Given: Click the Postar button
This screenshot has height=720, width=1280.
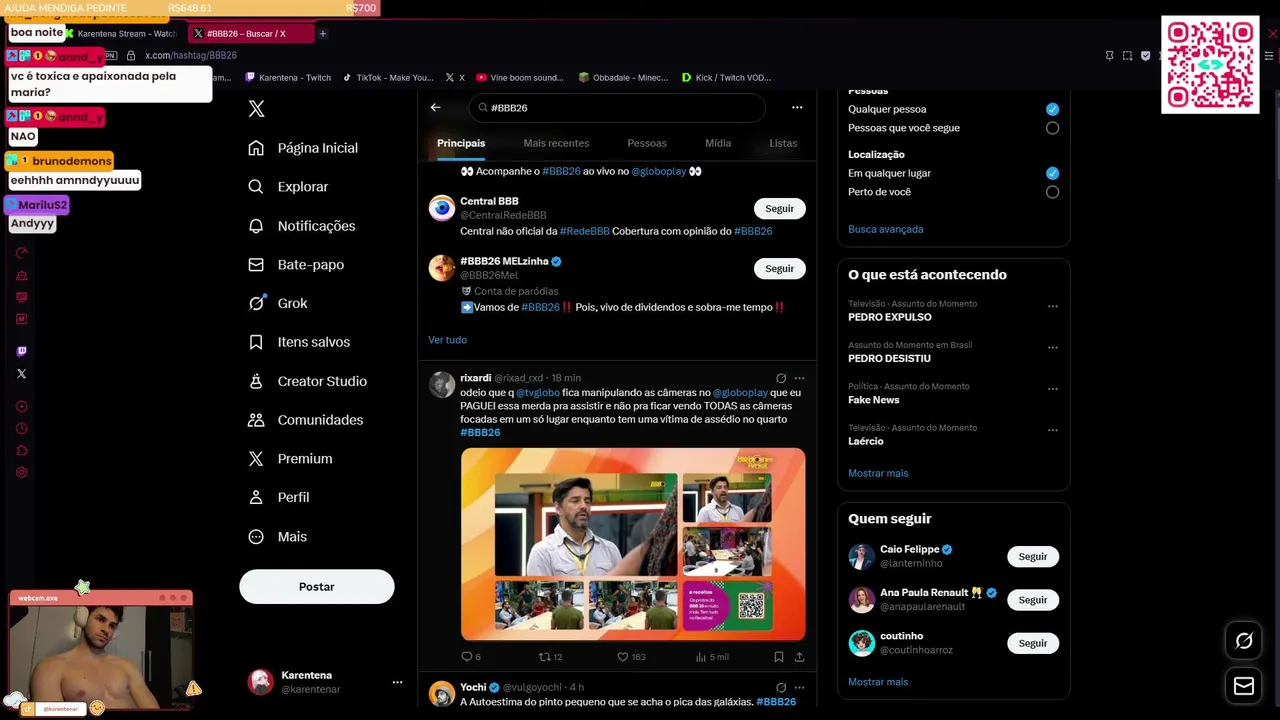Looking at the screenshot, I should 317,587.
